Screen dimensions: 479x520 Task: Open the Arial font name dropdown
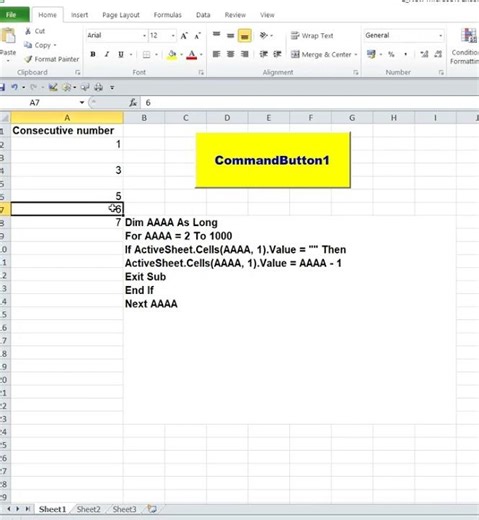pyautogui.click(x=144, y=36)
